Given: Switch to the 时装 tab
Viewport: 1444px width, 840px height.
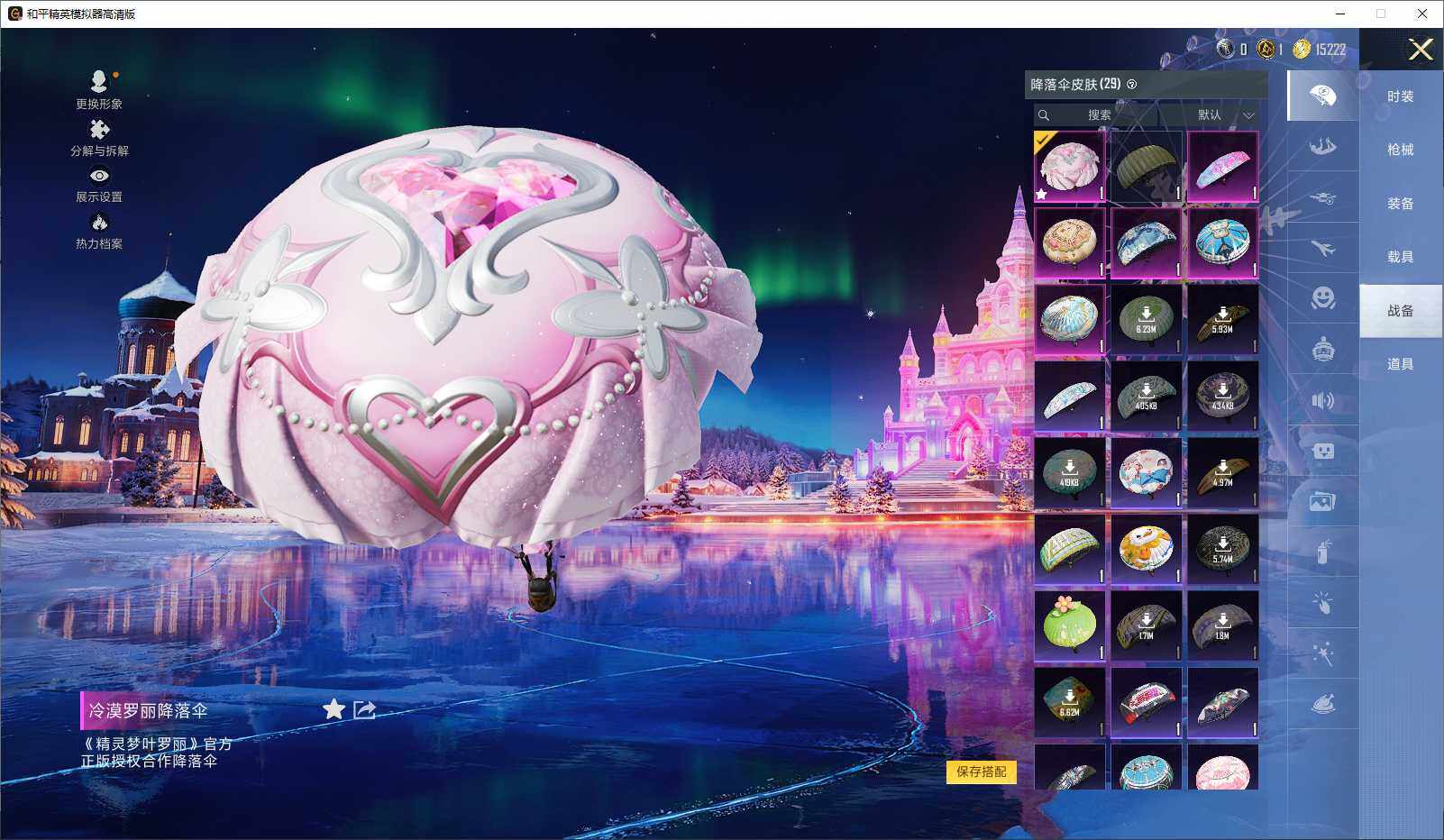Looking at the screenshot, I should coord(1400,96).
